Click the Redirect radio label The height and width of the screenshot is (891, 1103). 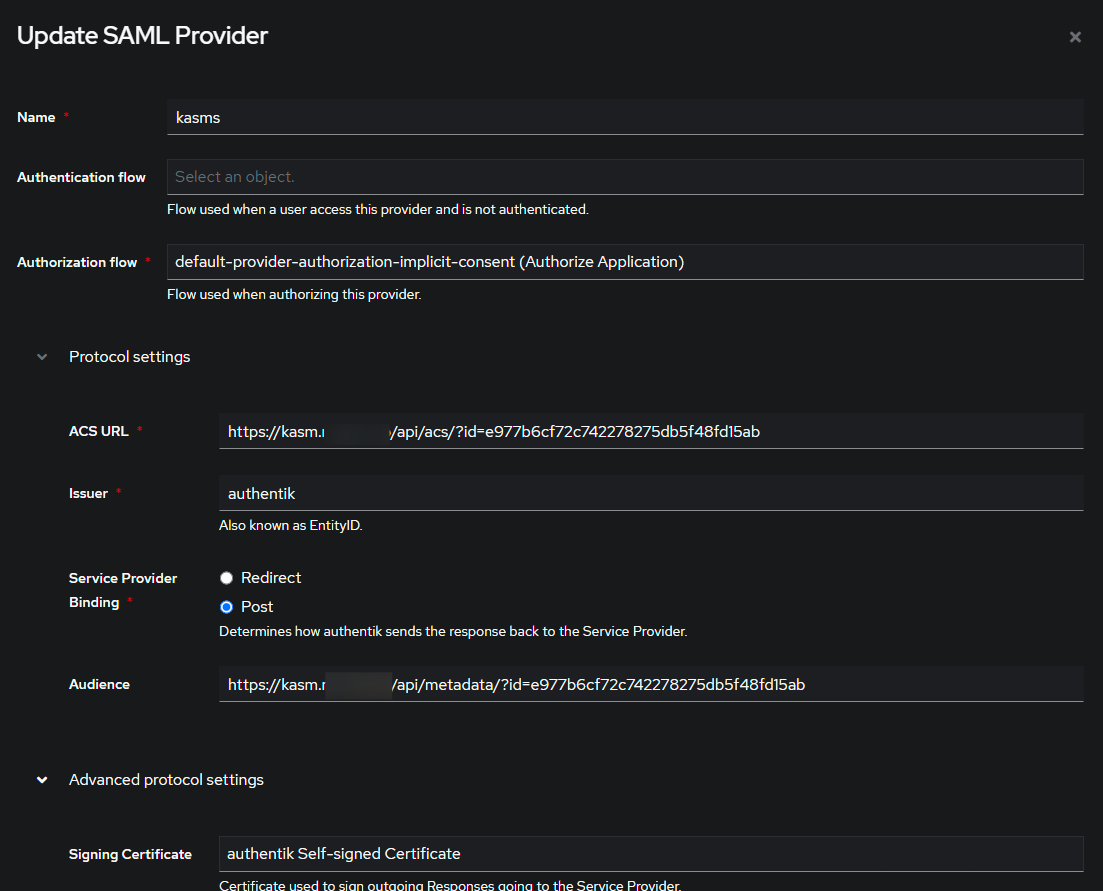(271, 577)
